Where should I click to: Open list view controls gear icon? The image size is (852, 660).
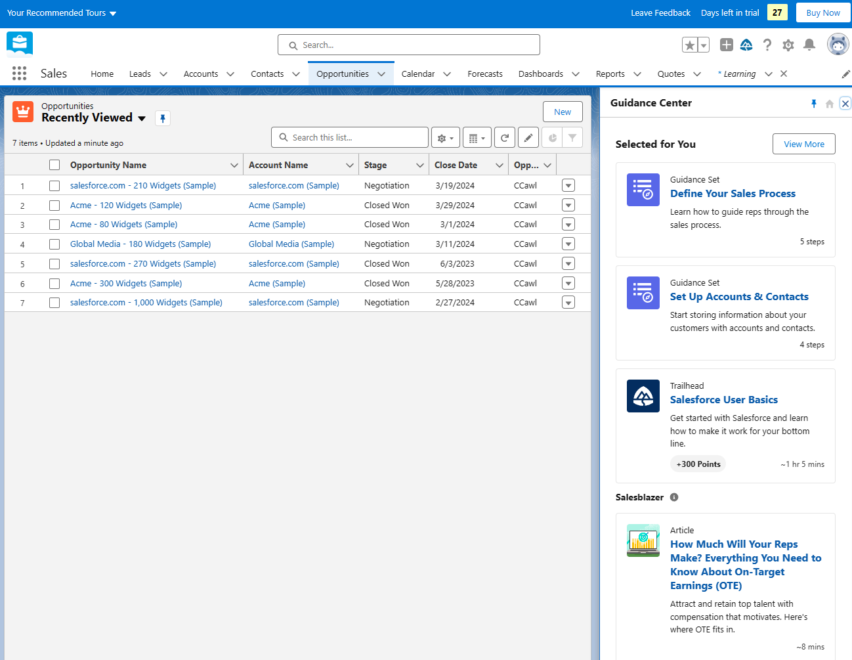coord(443,137)
